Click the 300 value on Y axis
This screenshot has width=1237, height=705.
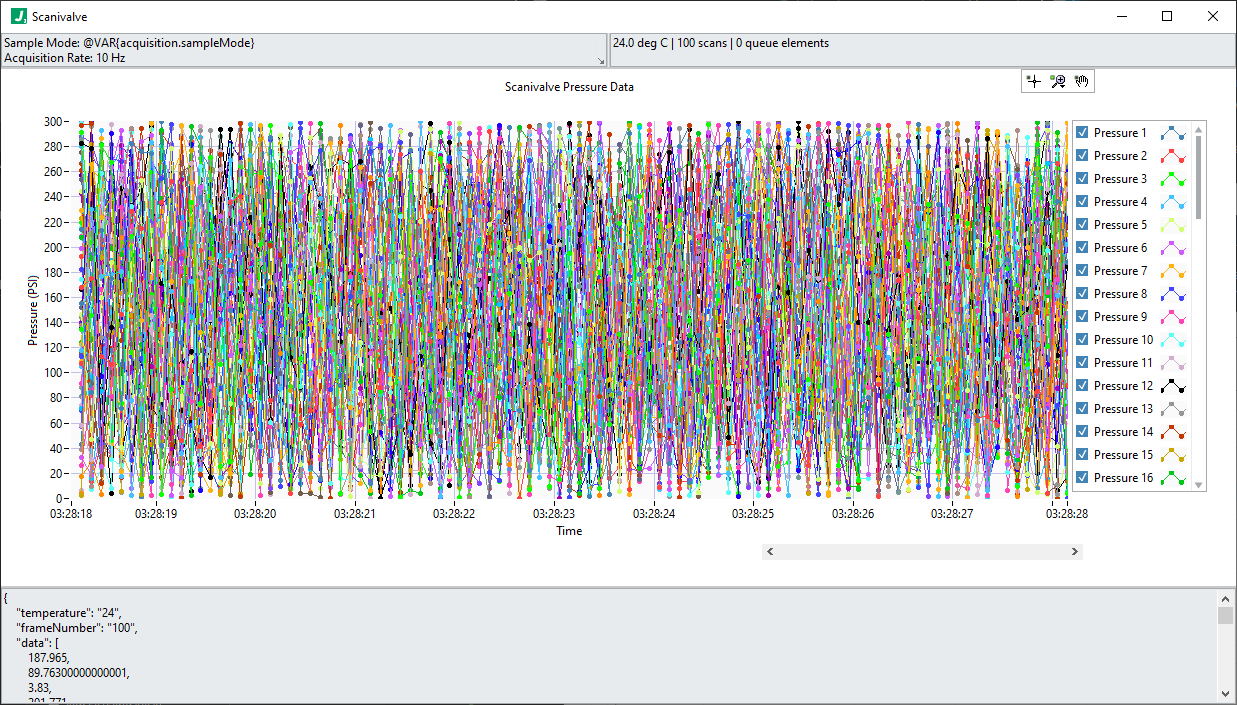coord(53,121)
